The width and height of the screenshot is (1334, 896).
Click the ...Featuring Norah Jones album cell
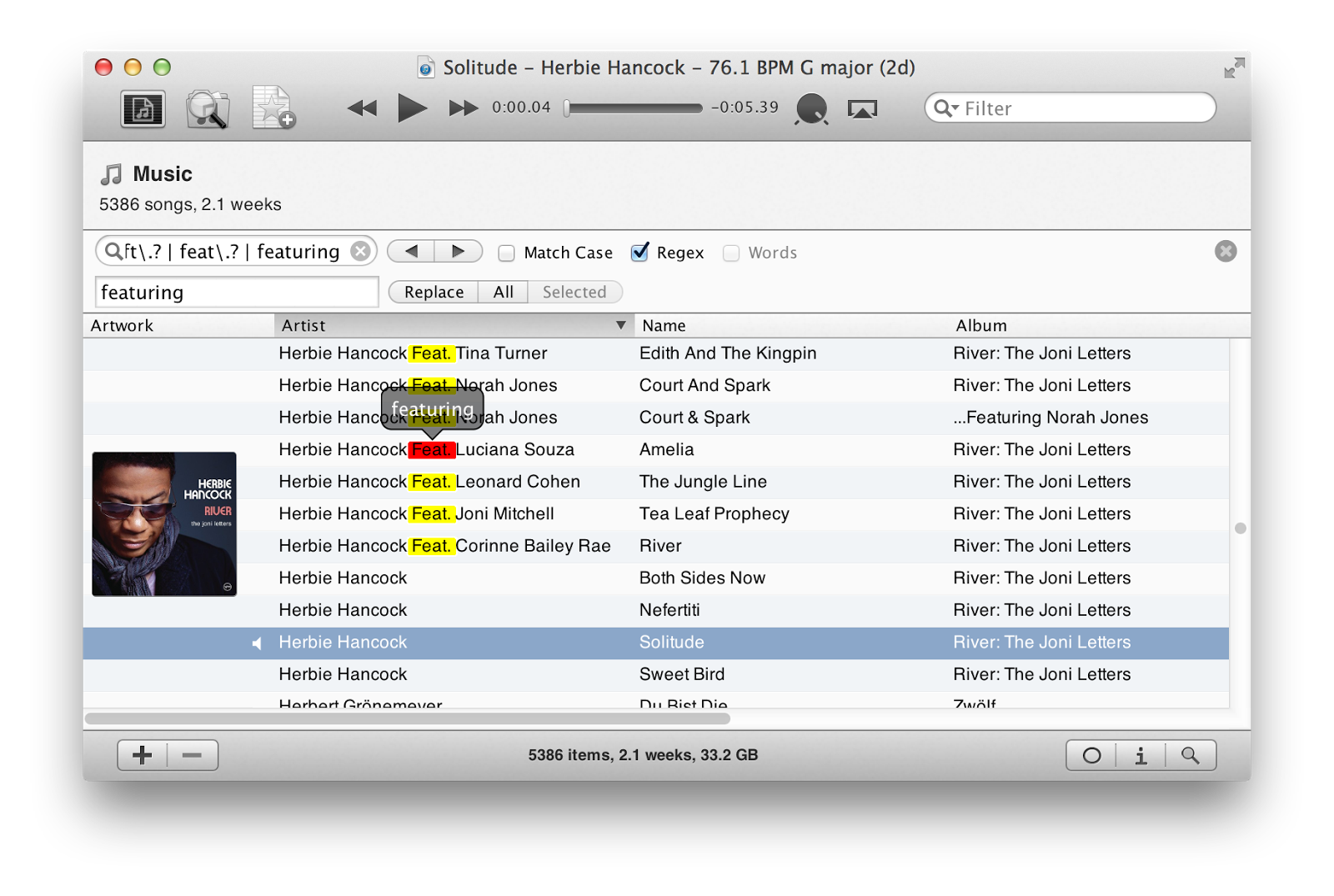[x=1051, y=418]
